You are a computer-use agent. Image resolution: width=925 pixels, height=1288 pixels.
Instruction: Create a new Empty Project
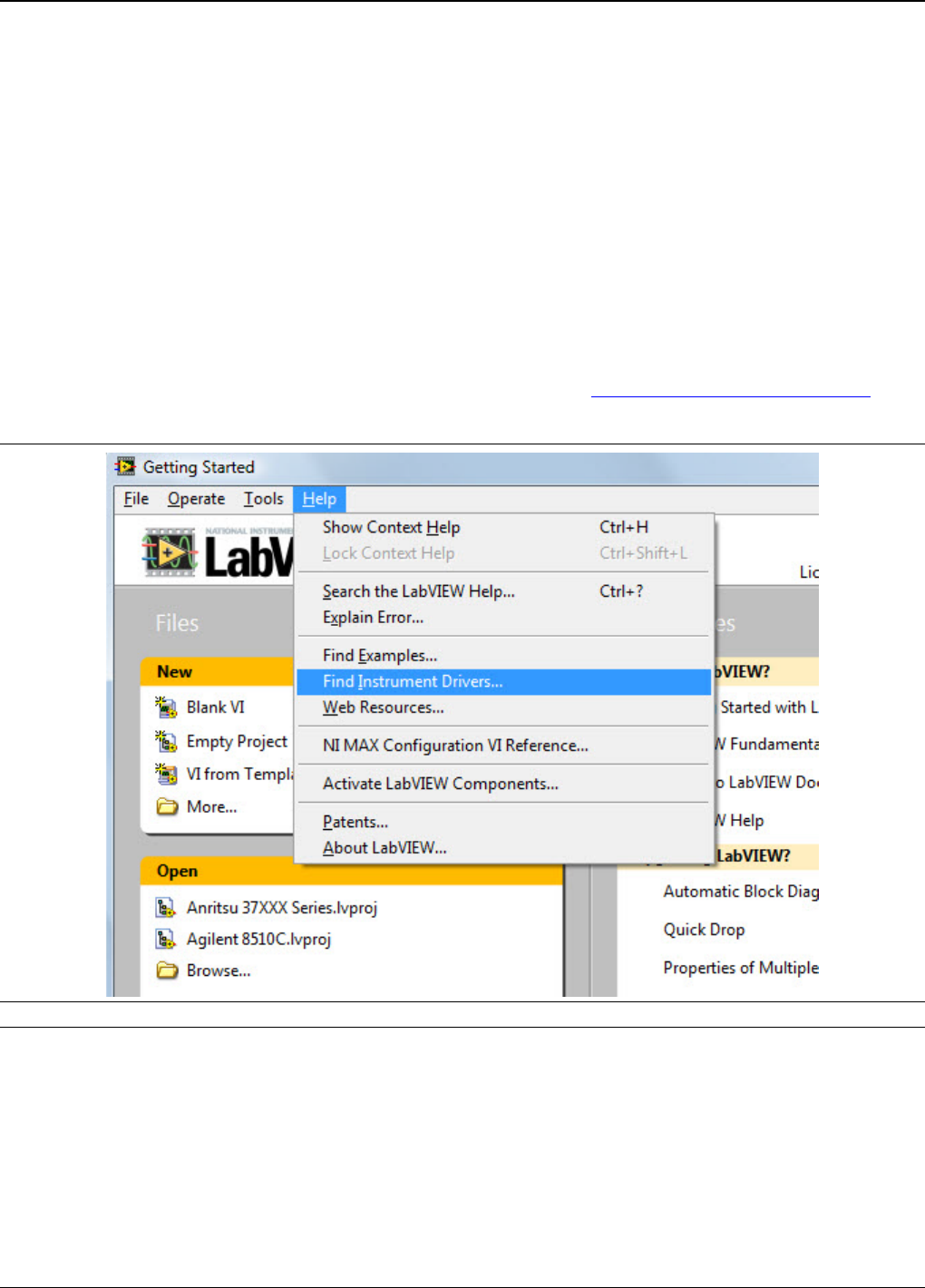(x=237, y=742)
